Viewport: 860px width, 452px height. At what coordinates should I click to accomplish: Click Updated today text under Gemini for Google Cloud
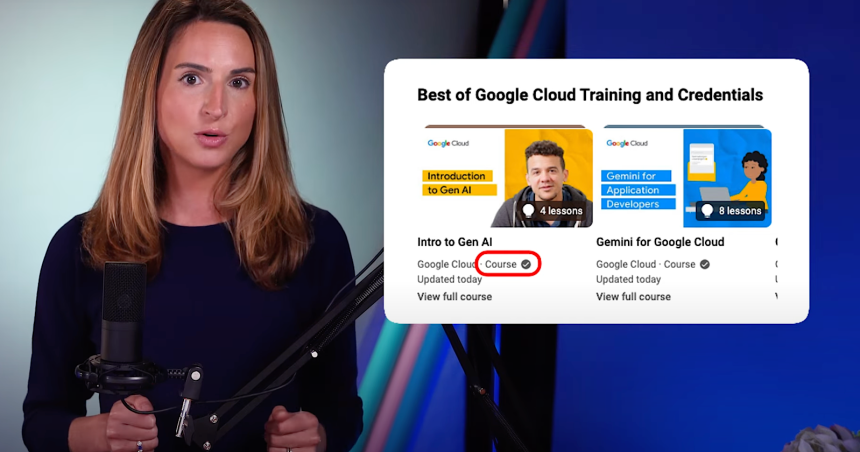point(628,279)
